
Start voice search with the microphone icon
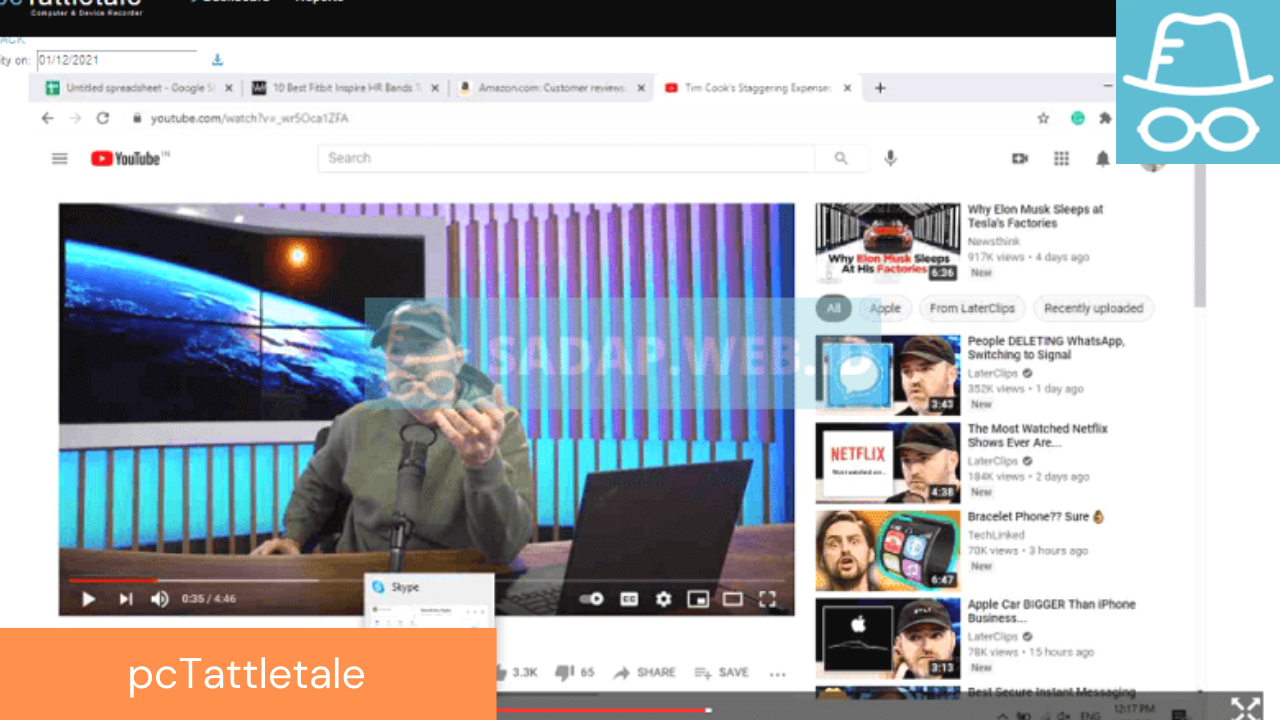pos(890,158)
